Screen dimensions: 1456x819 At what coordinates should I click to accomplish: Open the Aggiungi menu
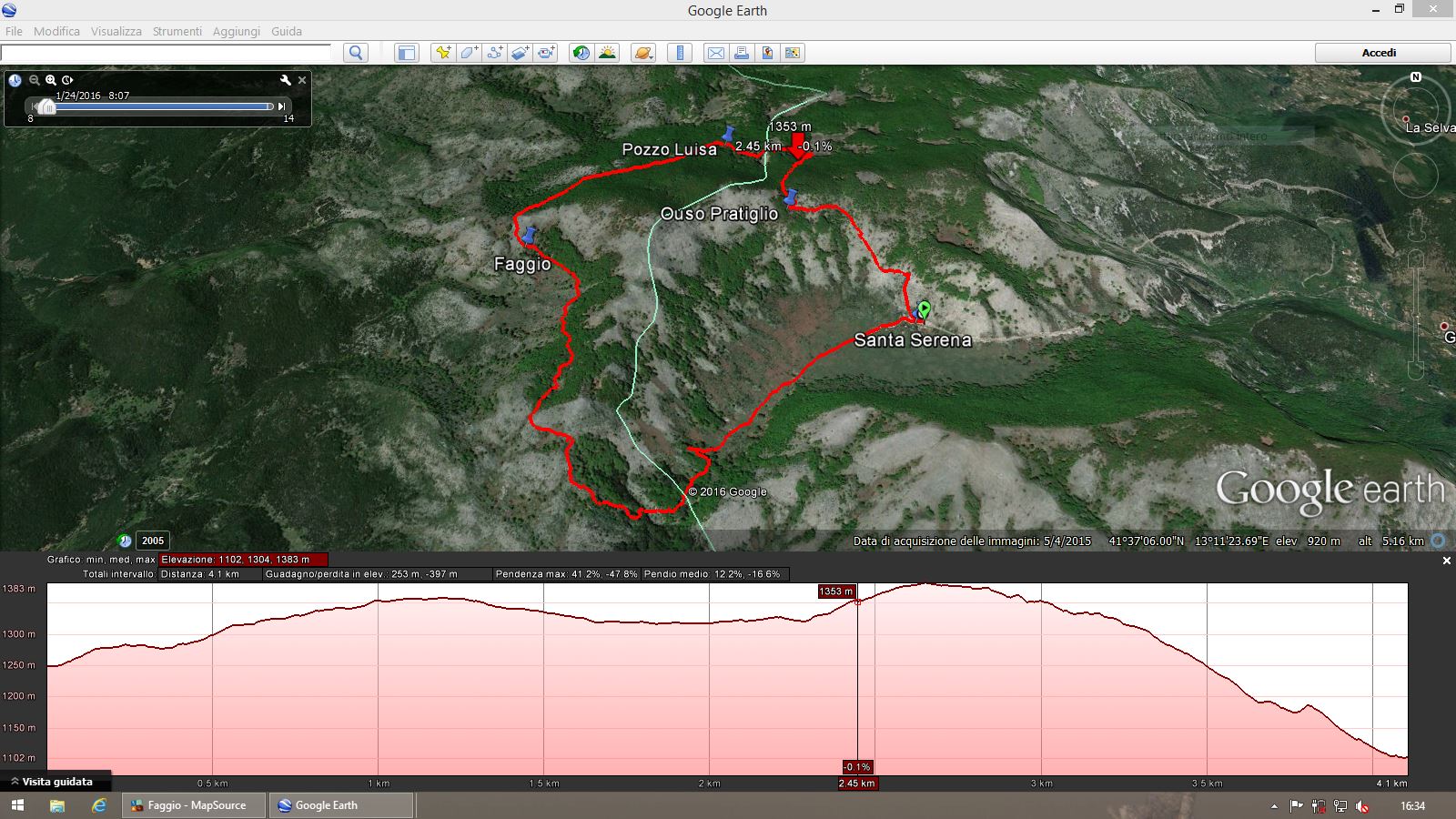coord(237,31)
